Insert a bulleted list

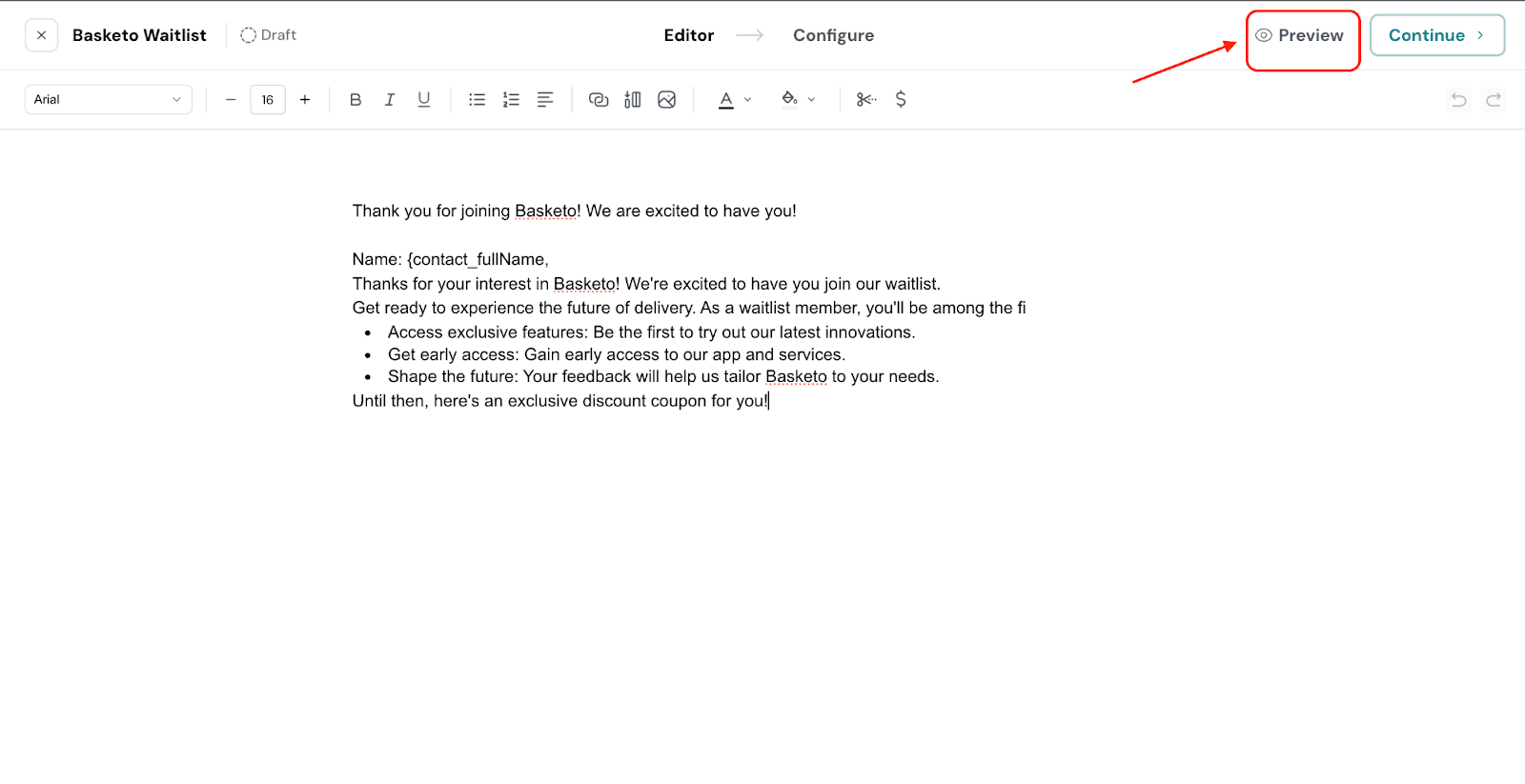point(478,99)
